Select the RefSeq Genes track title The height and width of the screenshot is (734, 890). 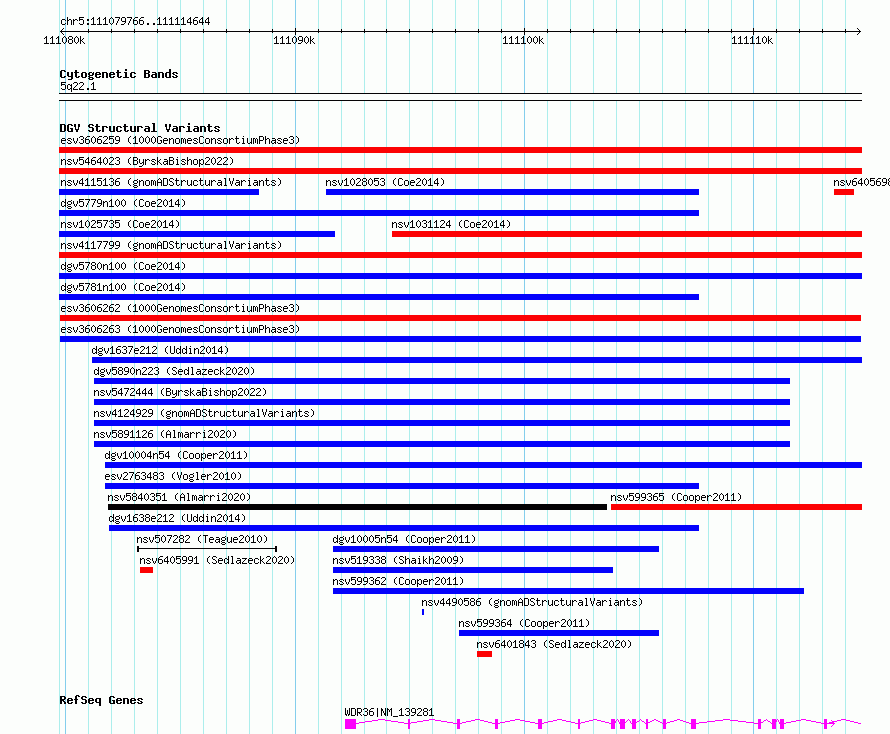(x=101, y=700)
